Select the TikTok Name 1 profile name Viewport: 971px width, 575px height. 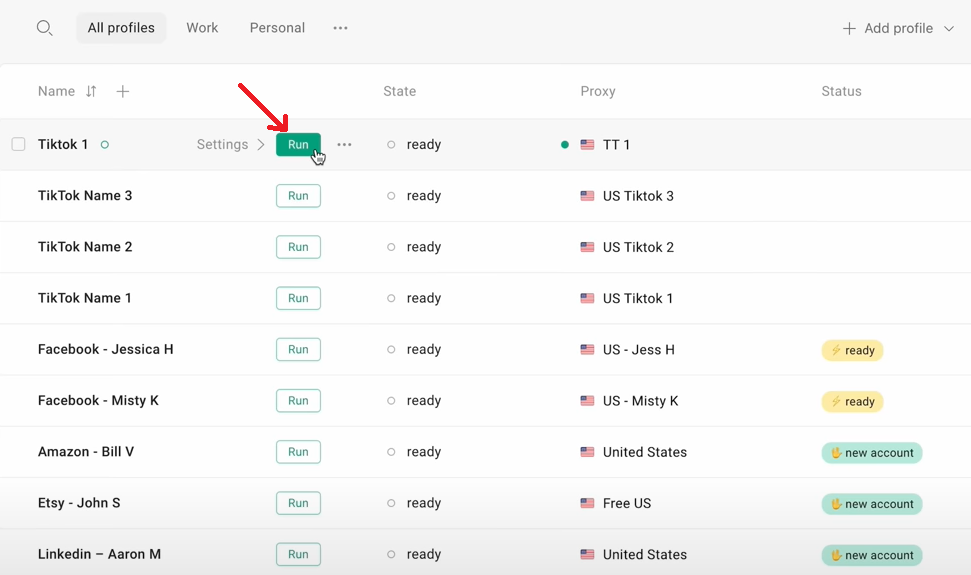click(x=84, y=298)
